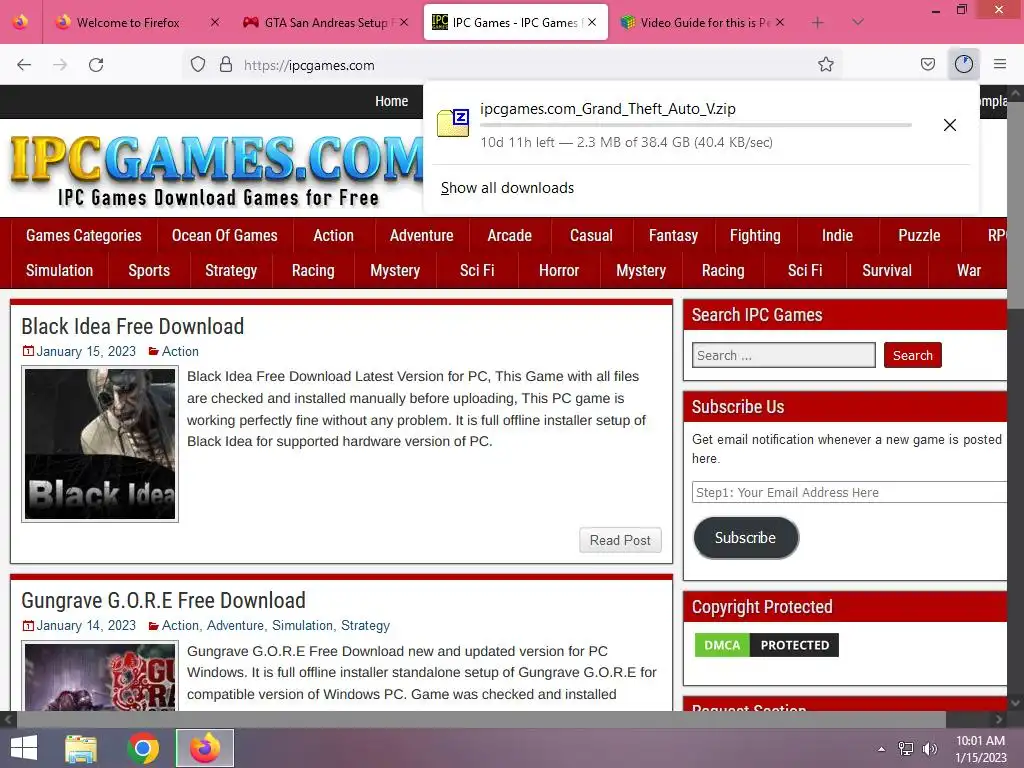Open the Games Categories menu

(84, 236)
